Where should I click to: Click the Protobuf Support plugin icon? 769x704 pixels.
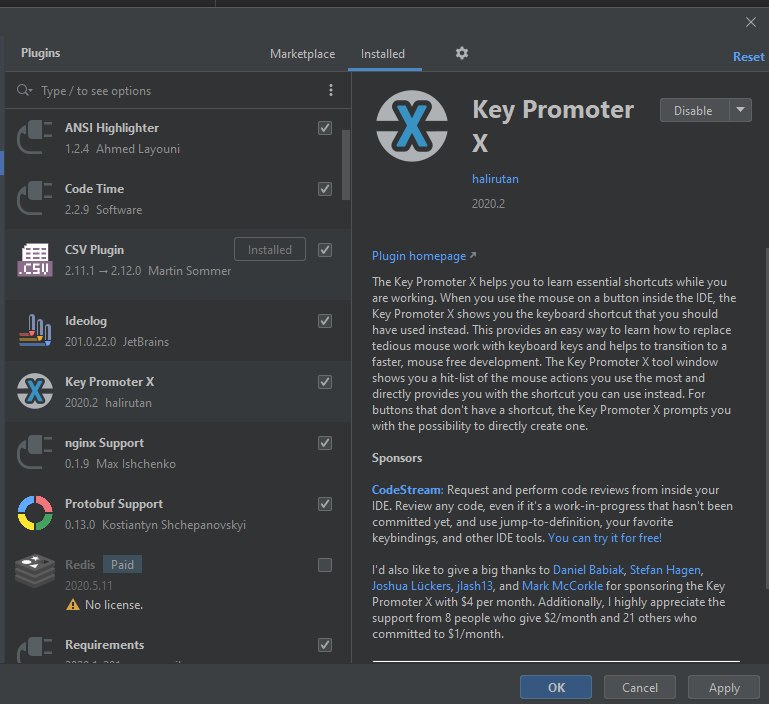[x=35, y=513]
